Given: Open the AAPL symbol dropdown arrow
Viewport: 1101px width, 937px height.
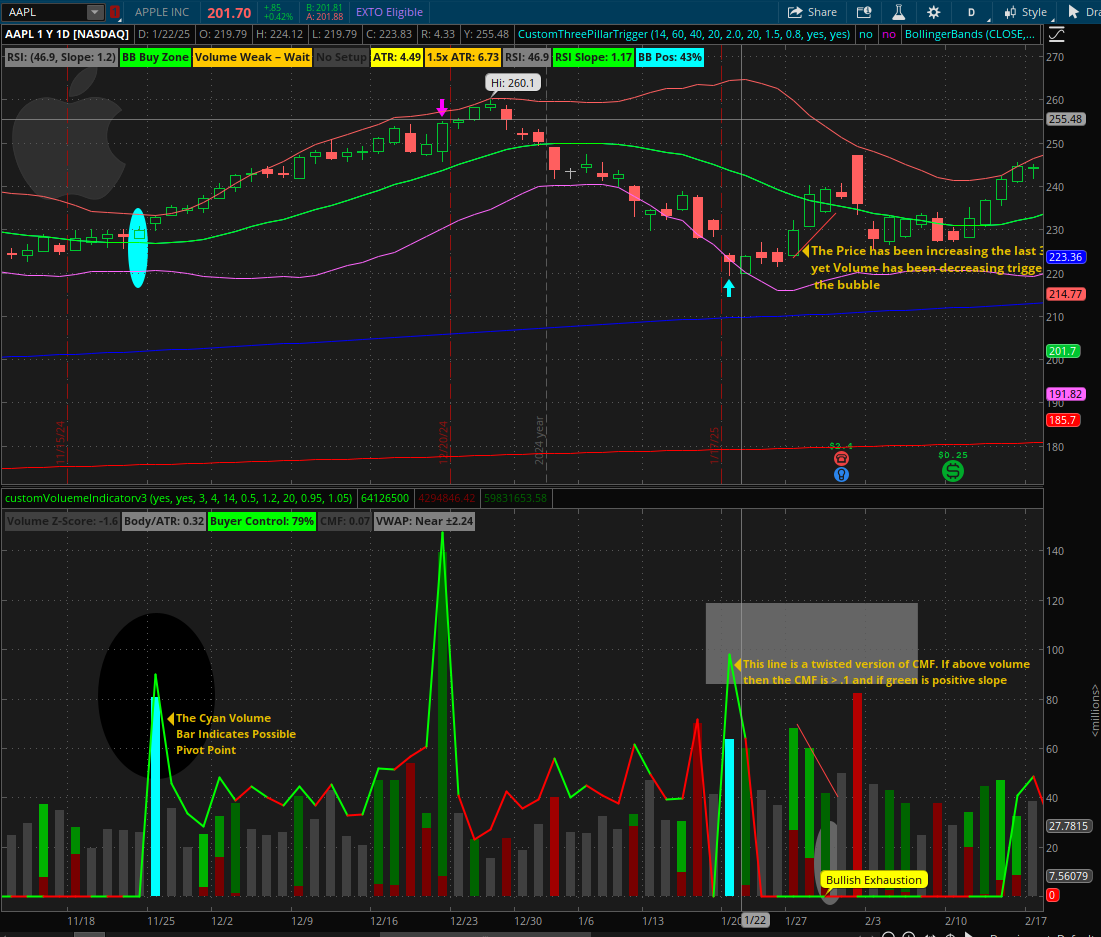Looking at the screenshot, I should (95, 12).
